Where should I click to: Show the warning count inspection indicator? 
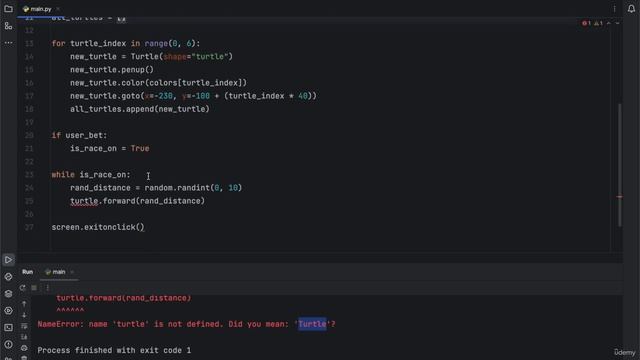point(598,23)
